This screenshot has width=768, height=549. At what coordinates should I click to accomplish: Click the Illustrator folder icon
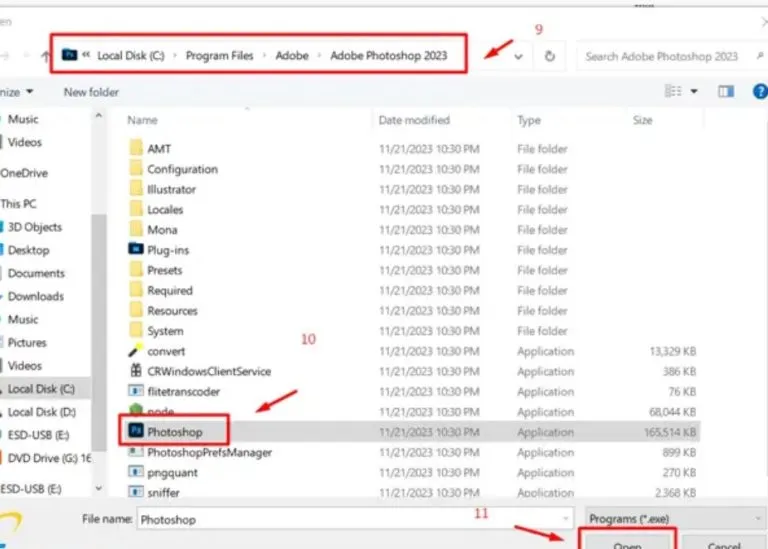(136, 188)
